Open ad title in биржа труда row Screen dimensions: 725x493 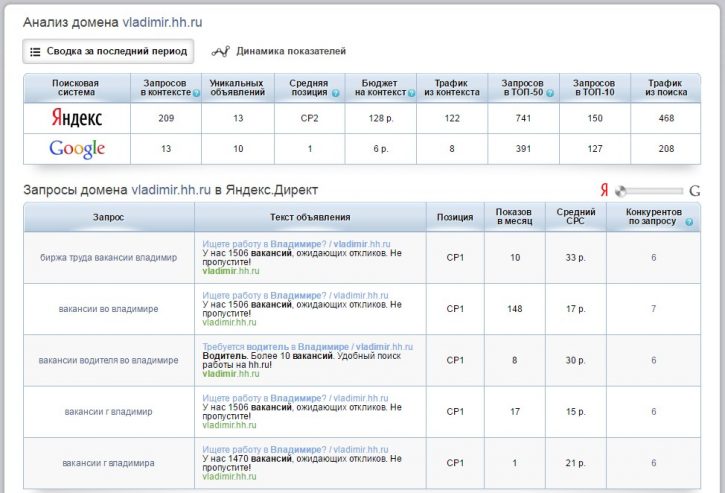[296, 244]
